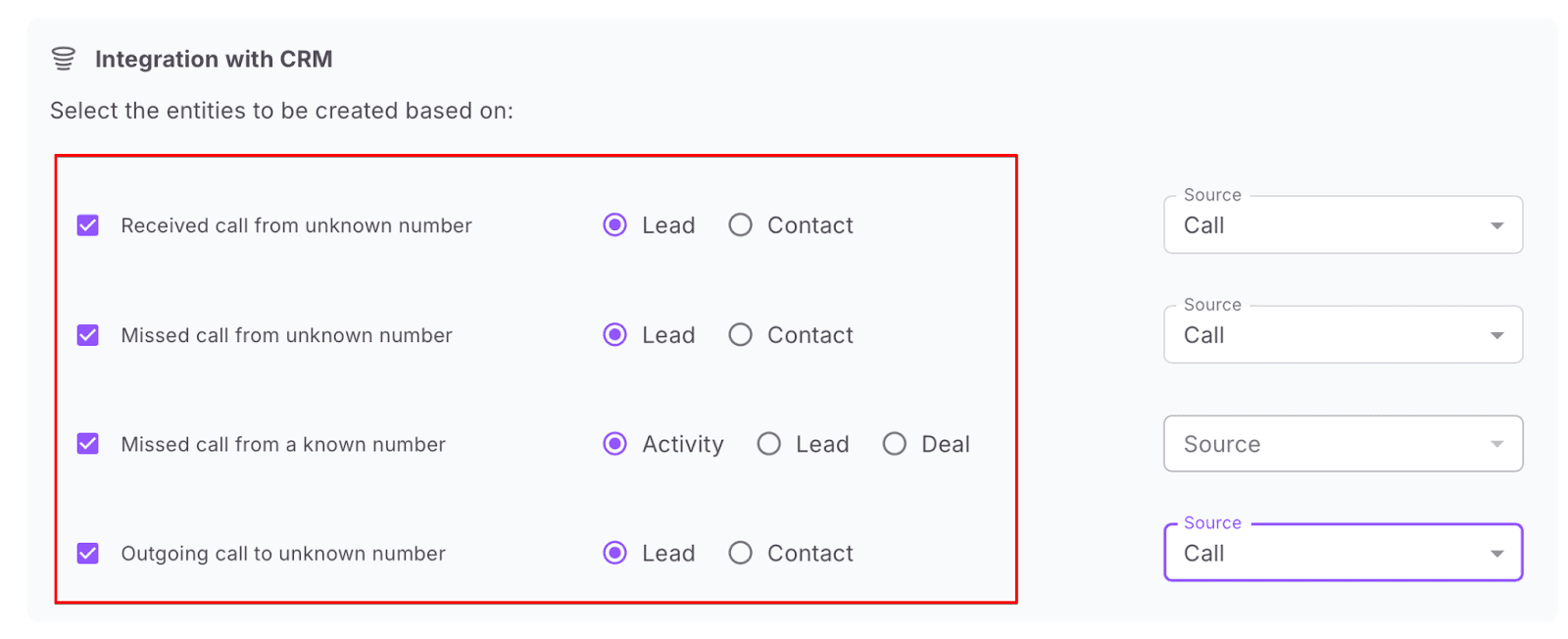Select Contact for outgoing unknown call

click(741, 554)
